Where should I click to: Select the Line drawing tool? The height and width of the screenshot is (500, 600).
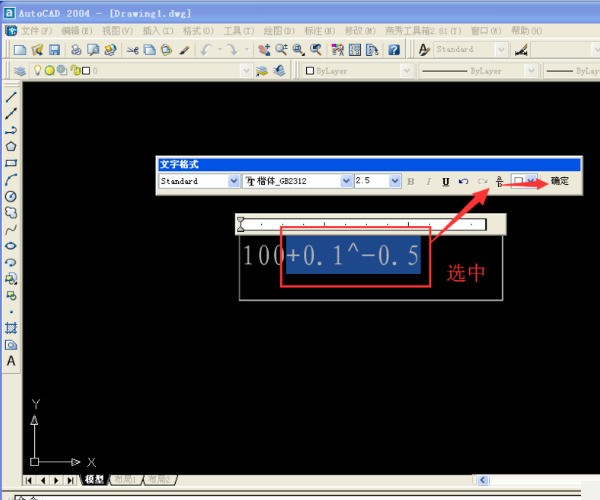(x=11, y=98)
